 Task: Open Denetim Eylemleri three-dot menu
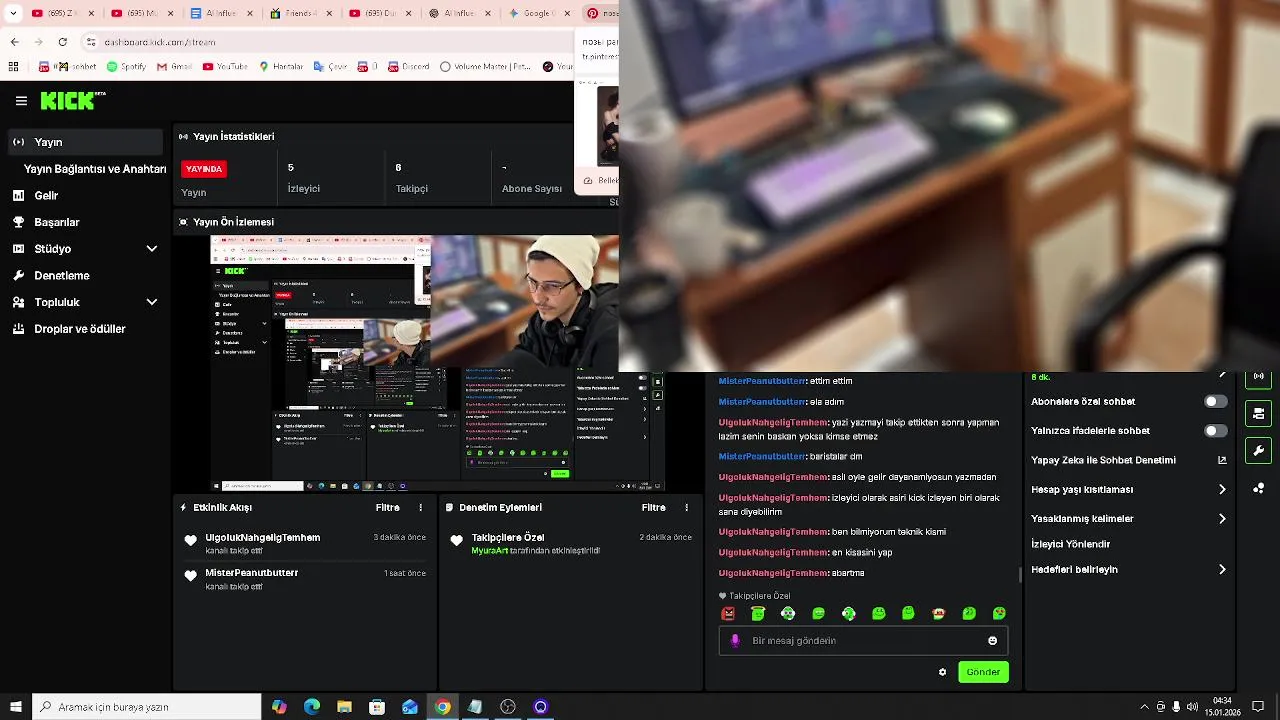point(686,508)
